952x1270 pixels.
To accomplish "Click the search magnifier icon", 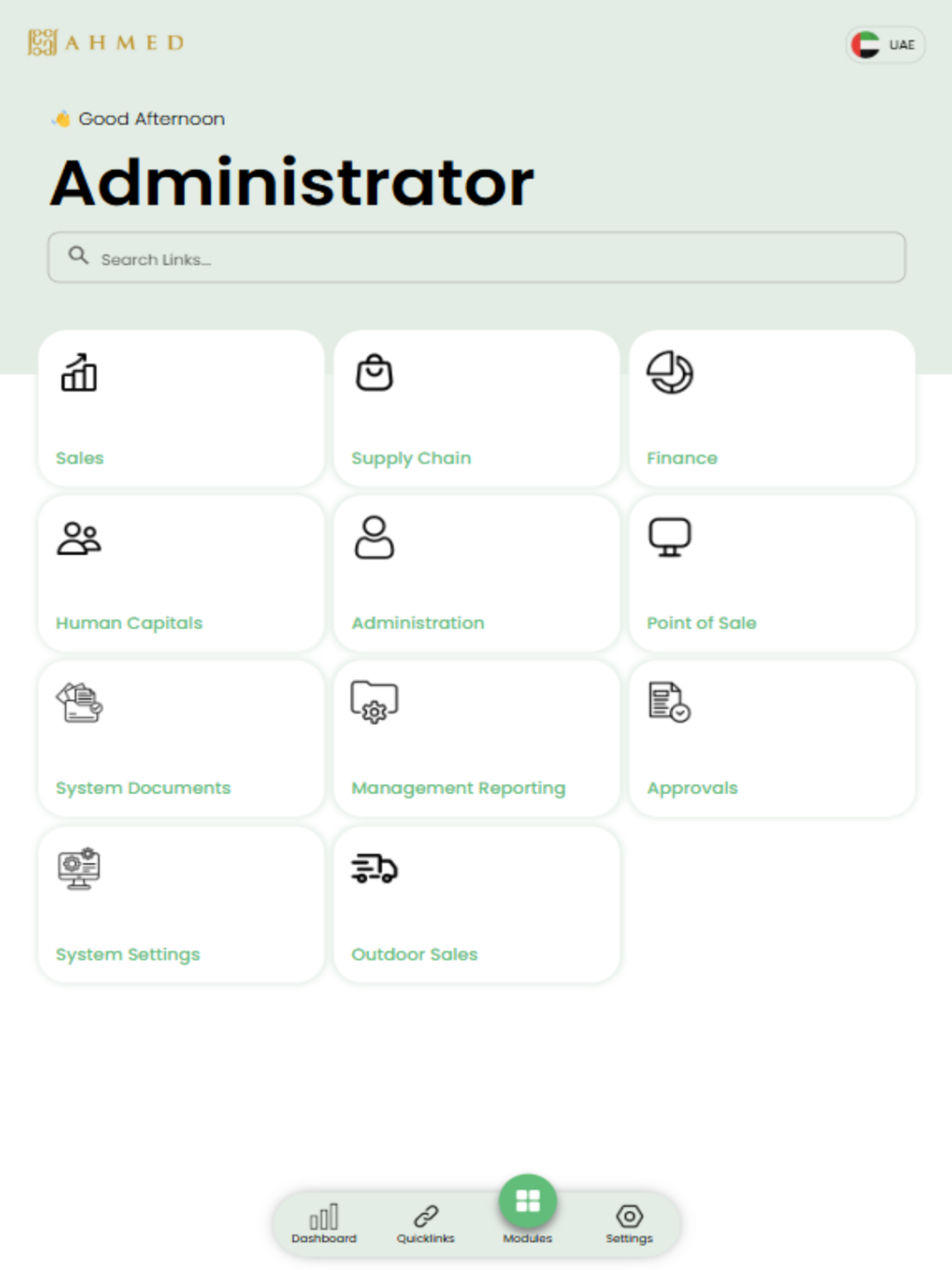I will (78, 255).
